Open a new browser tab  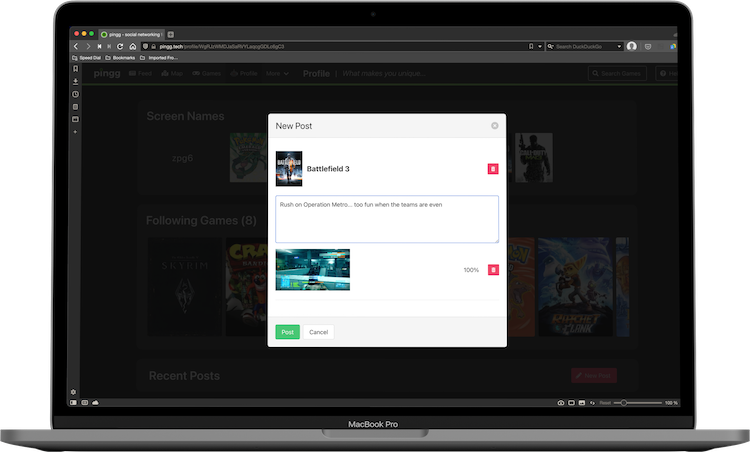171,34
